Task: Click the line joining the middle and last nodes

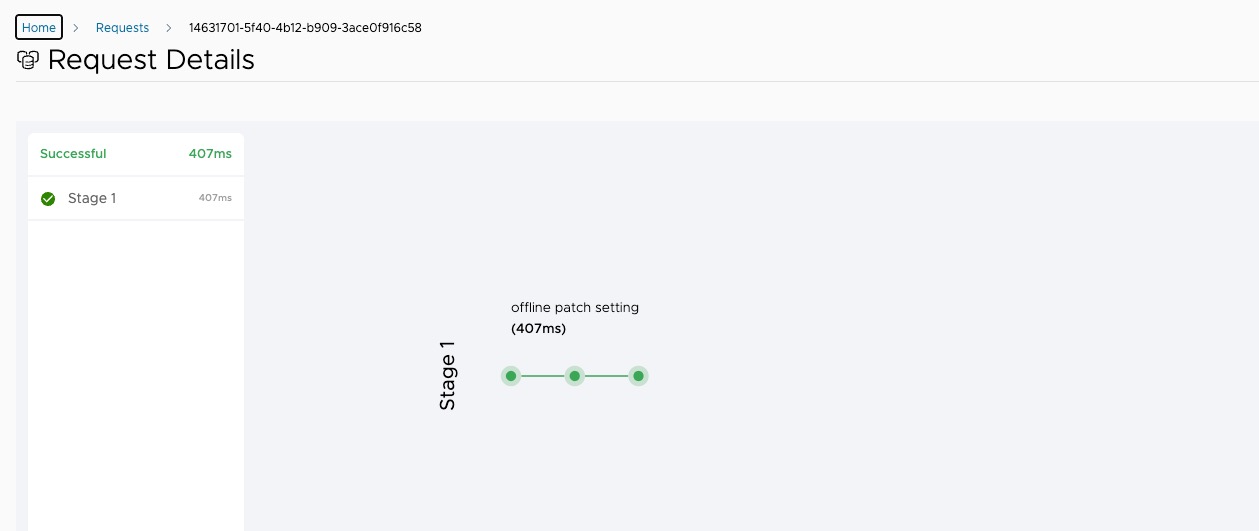Action: [606, 376]
